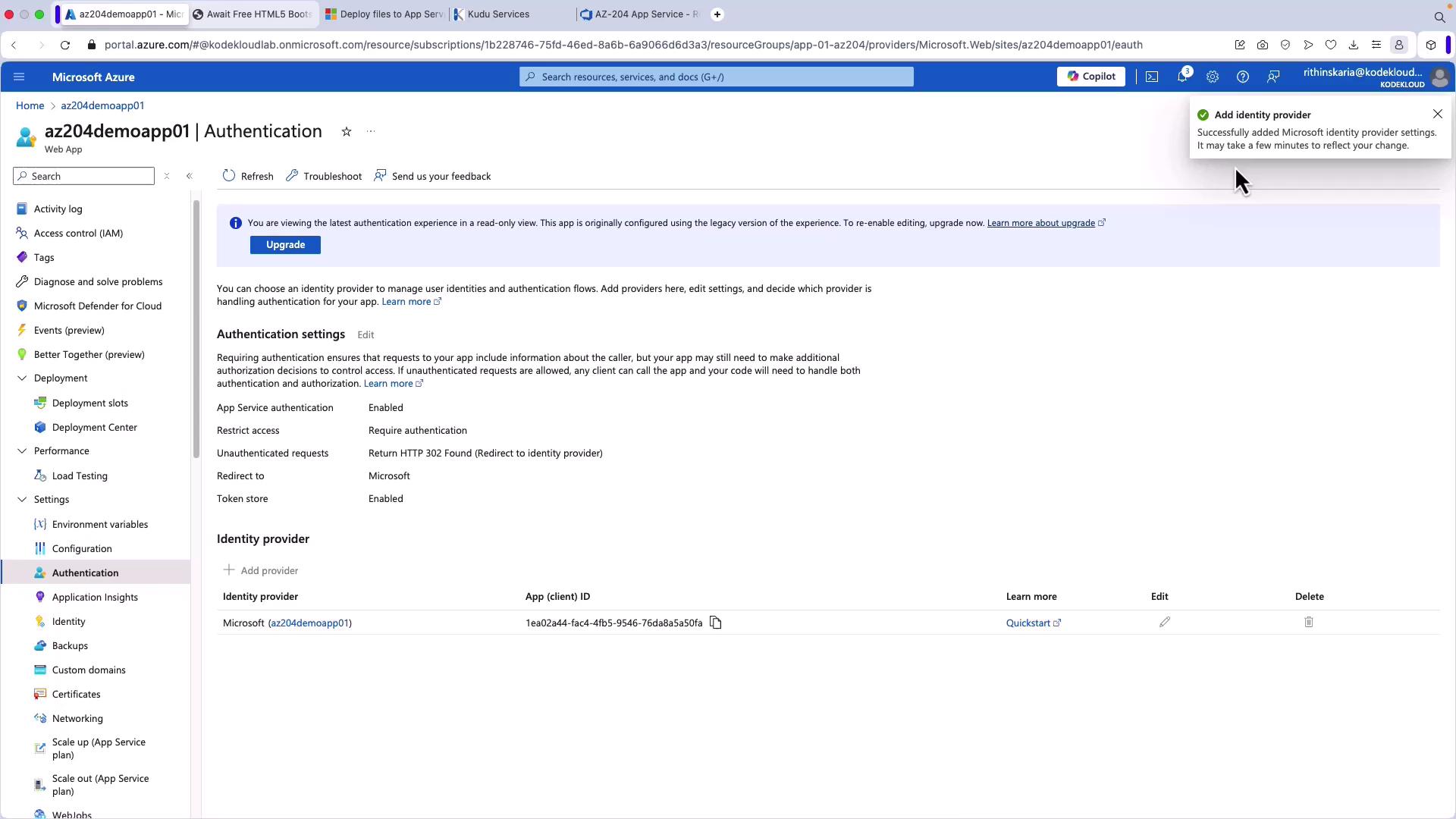Switch to the Kudu Services browser tab

tap(498, 14)
